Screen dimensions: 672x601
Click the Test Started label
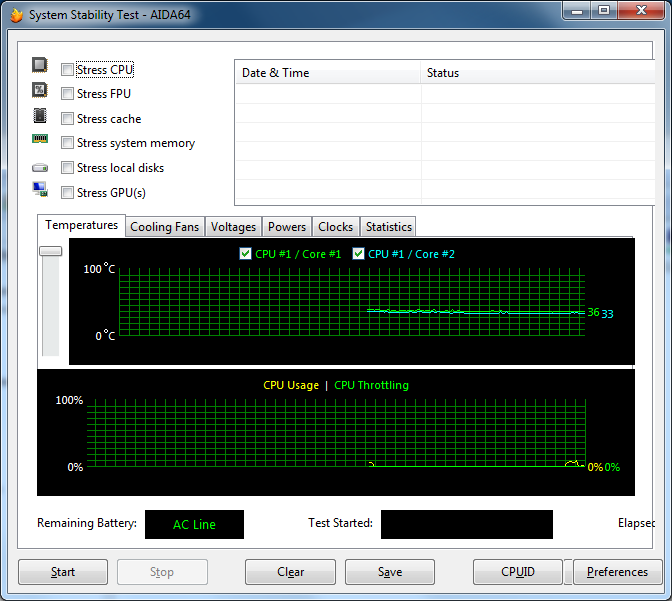click(340, 523)
